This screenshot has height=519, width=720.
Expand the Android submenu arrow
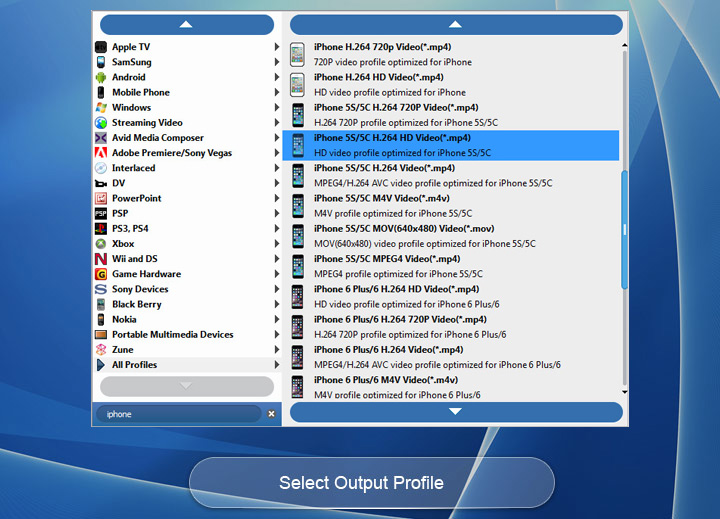276,77
